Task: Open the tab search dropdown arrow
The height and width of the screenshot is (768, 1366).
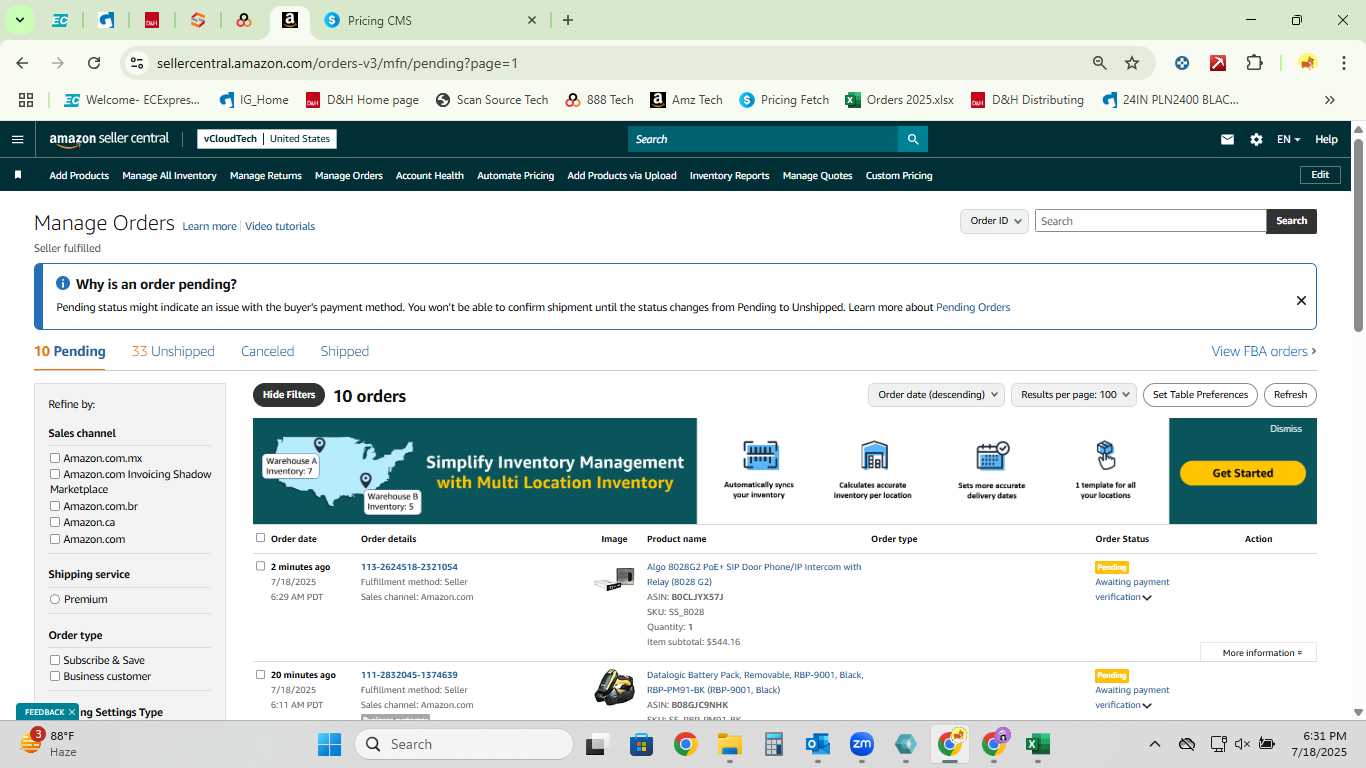Action: tap(19, 20)
